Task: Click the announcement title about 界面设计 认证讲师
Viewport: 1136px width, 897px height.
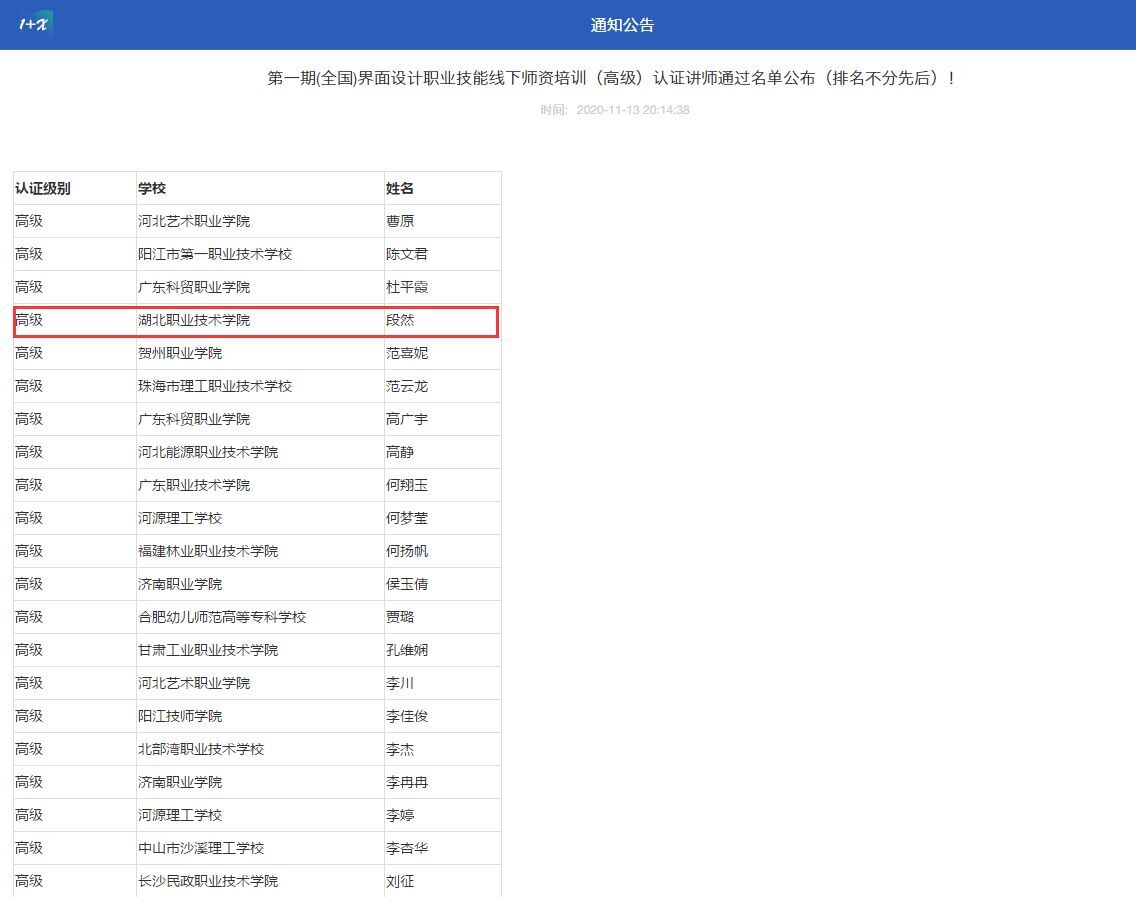Action: [611, 78]
